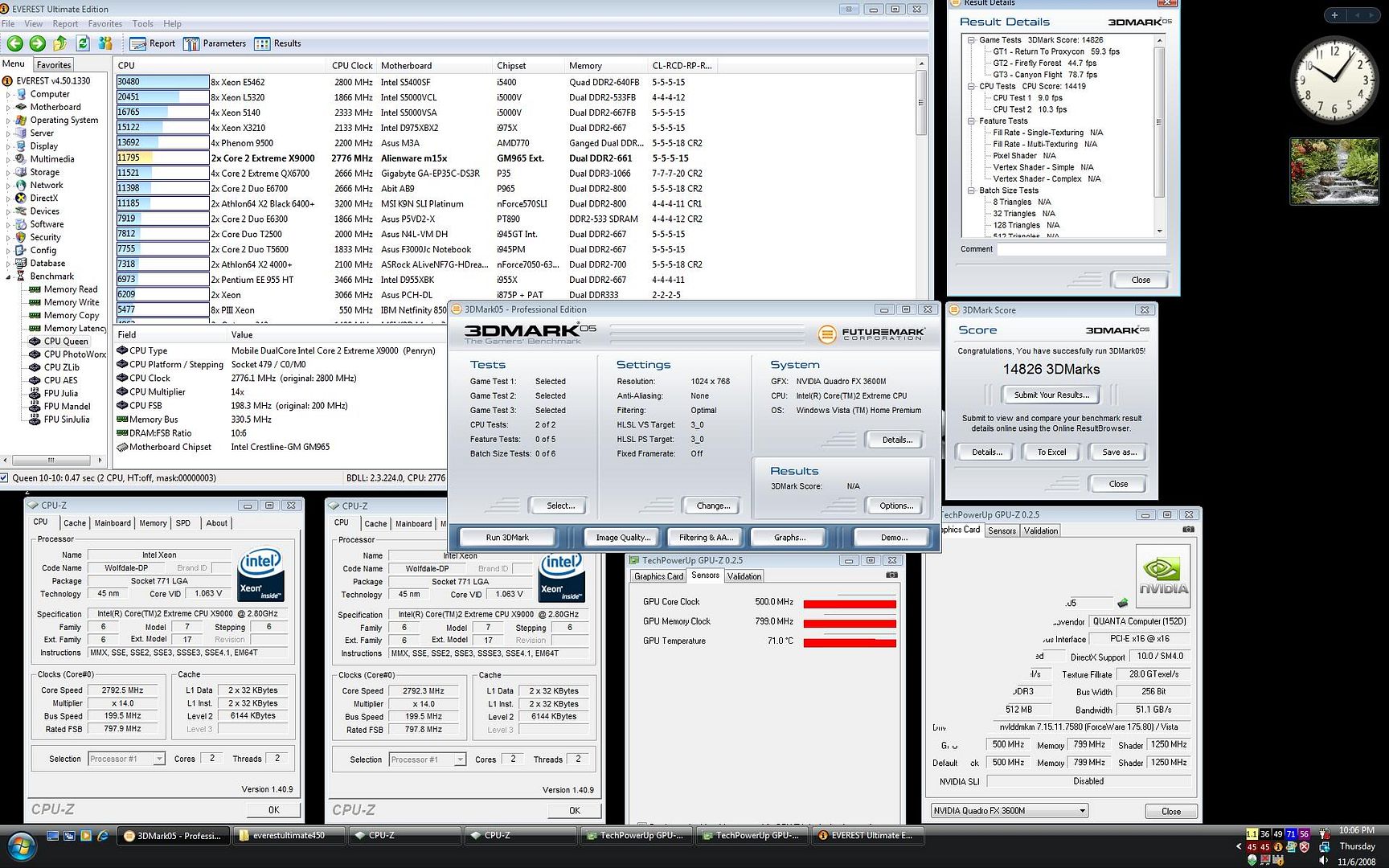
Task: Click the two-people users icon in EVEREST toolbar
Action: pyautogui.click(x=105, y=43)
